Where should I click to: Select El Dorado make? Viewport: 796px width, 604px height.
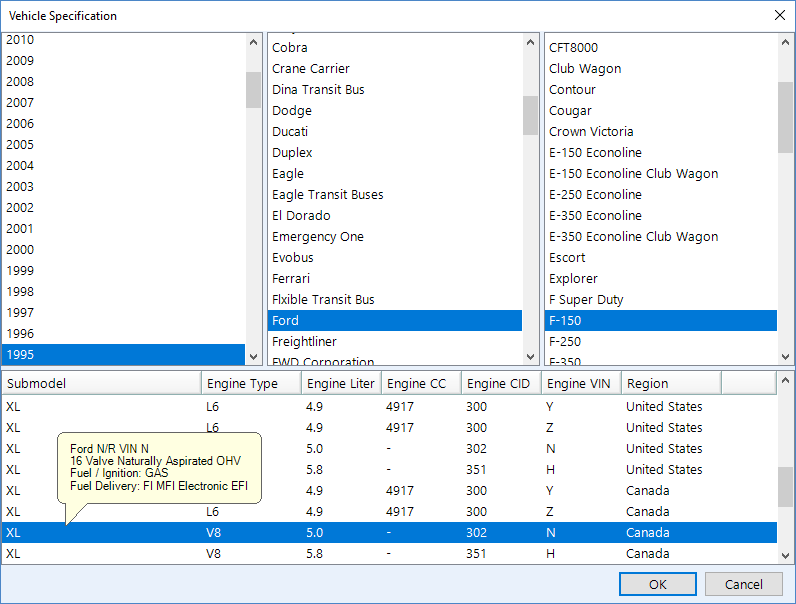tap(395, 216)
